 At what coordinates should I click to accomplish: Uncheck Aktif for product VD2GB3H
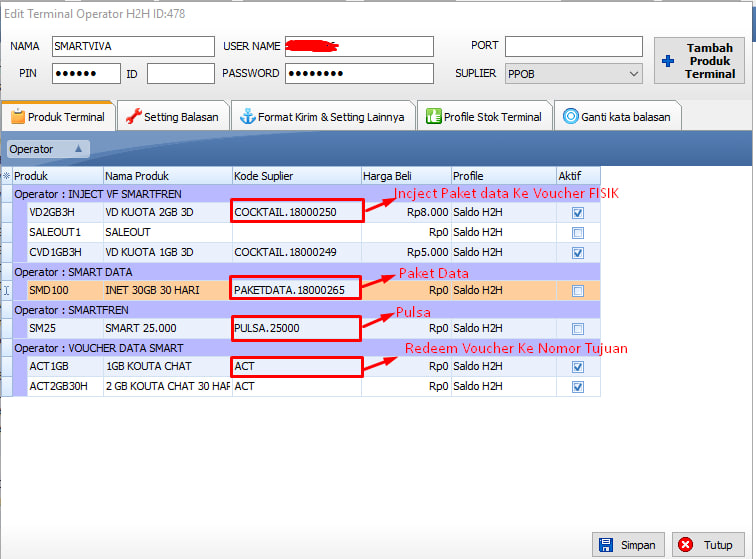(x=576, y=213)
